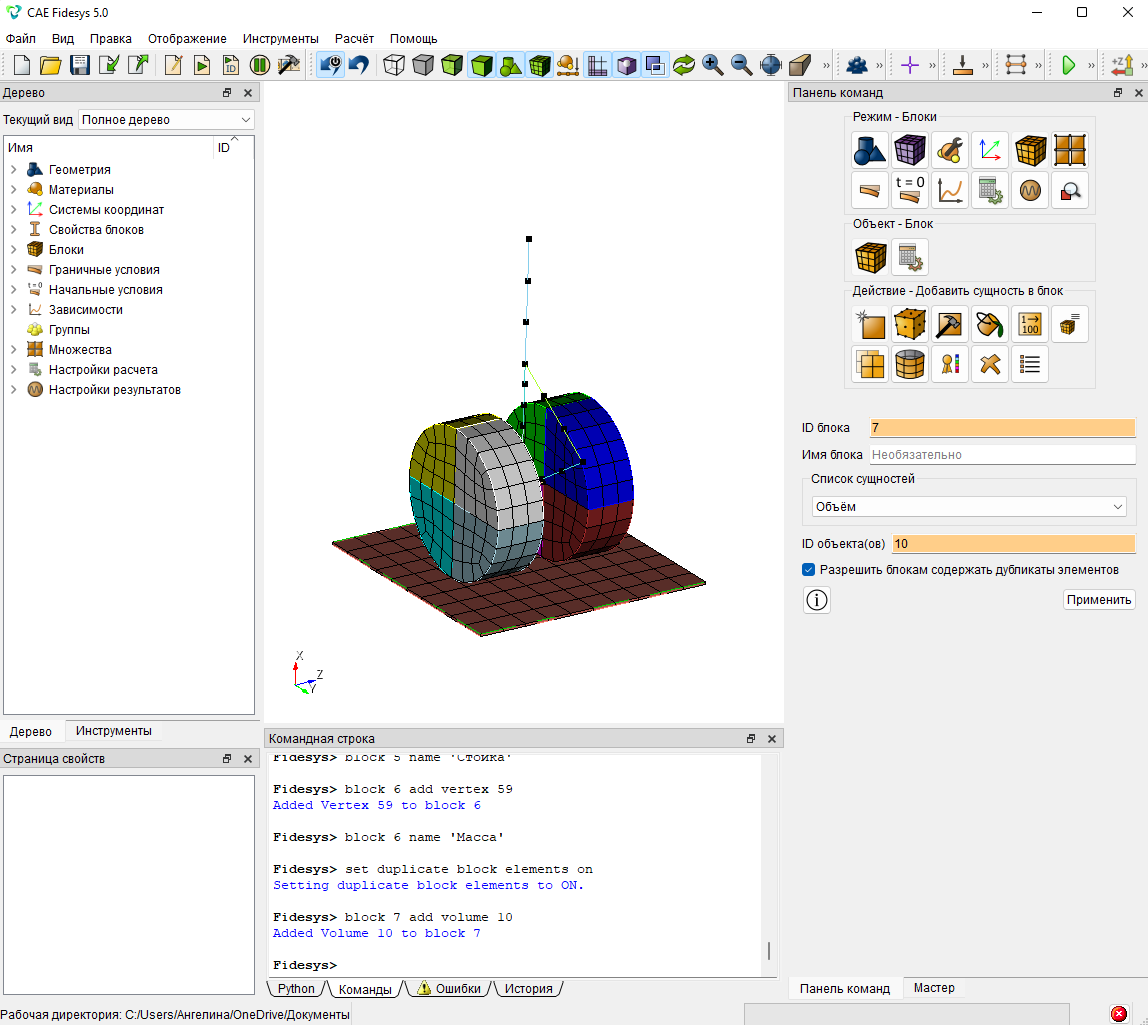This screenshot has height=1025, width=1148.
Task: Click the Имя блока input field
Action: pyautogui.click(x=1002, y=455)
